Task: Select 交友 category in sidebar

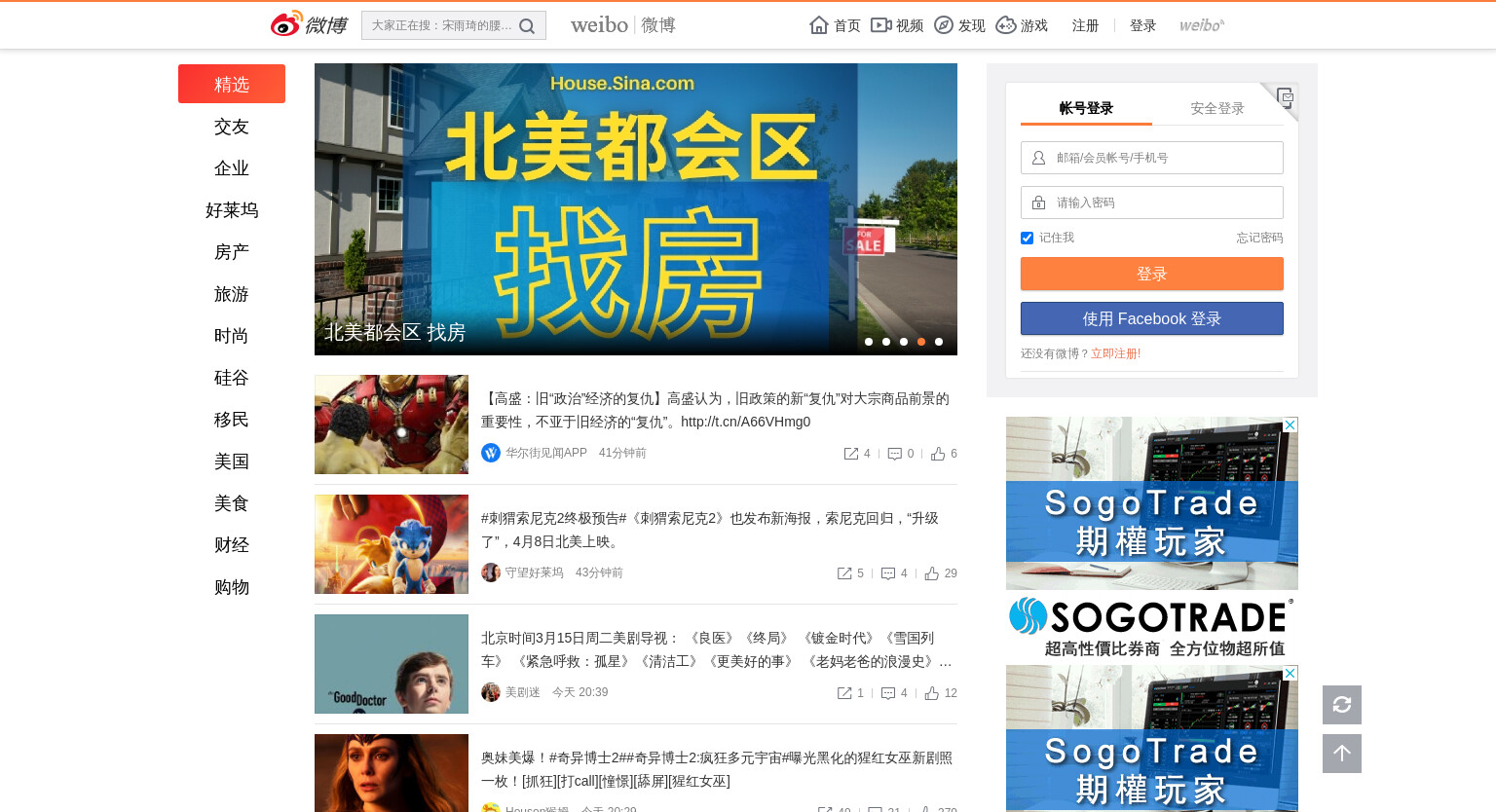Action: [x=232, y=127]
